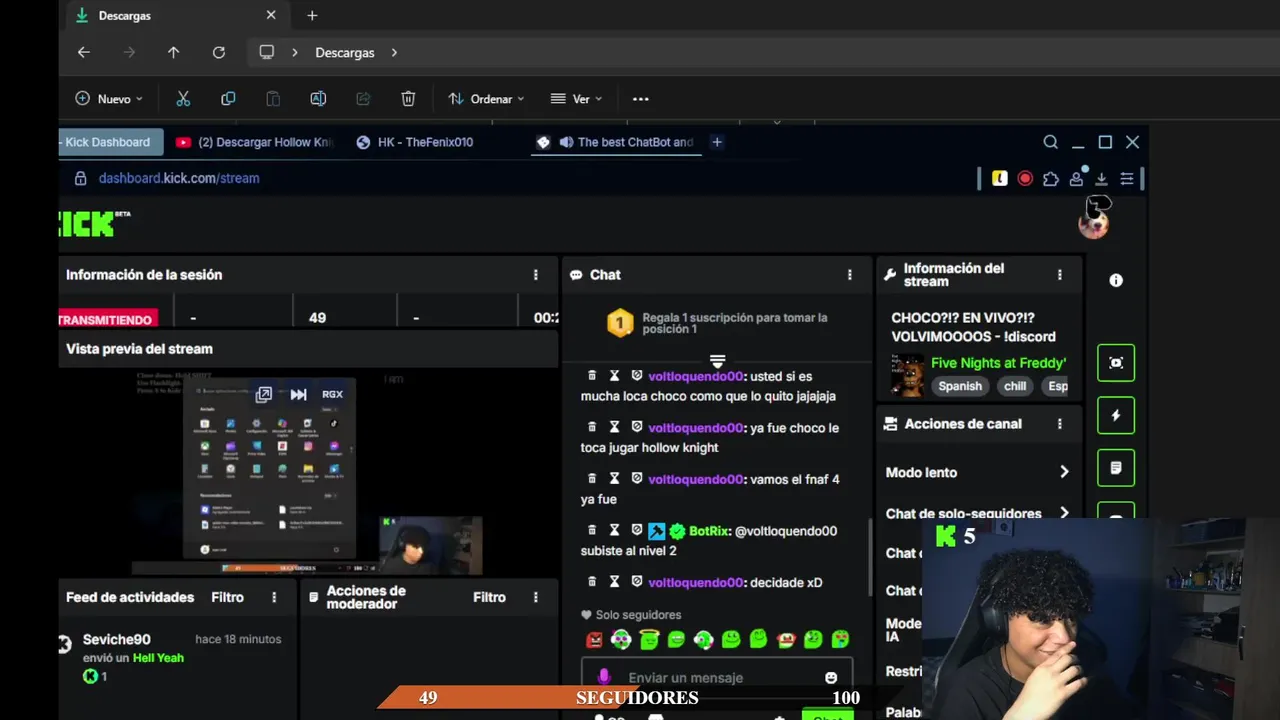
Task: Switch to Descargar Hollow Knight YouTube tab
Action: [256, 142]
